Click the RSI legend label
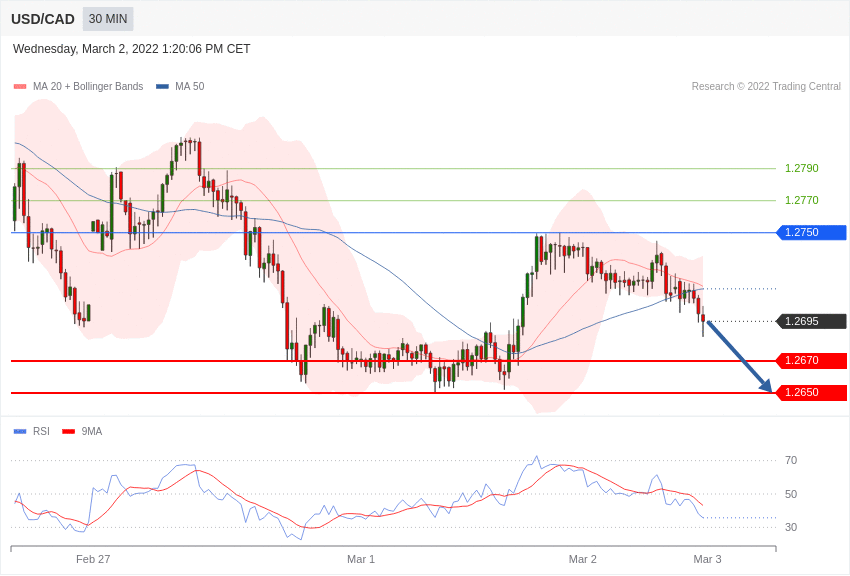The height and width of the screenshot is (576, 850). [x=41, y=431]
